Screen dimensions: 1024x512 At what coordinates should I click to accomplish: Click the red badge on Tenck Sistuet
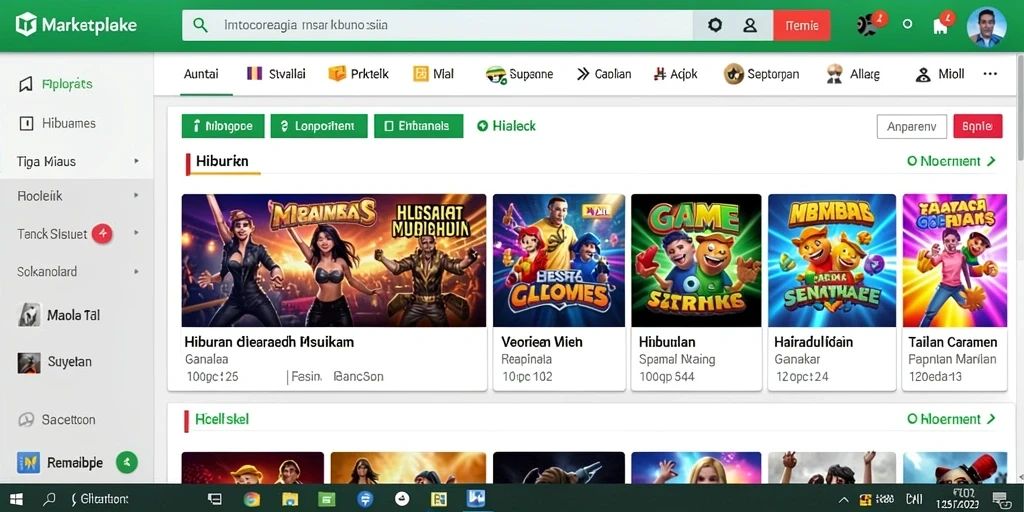[x=102, y=233]
